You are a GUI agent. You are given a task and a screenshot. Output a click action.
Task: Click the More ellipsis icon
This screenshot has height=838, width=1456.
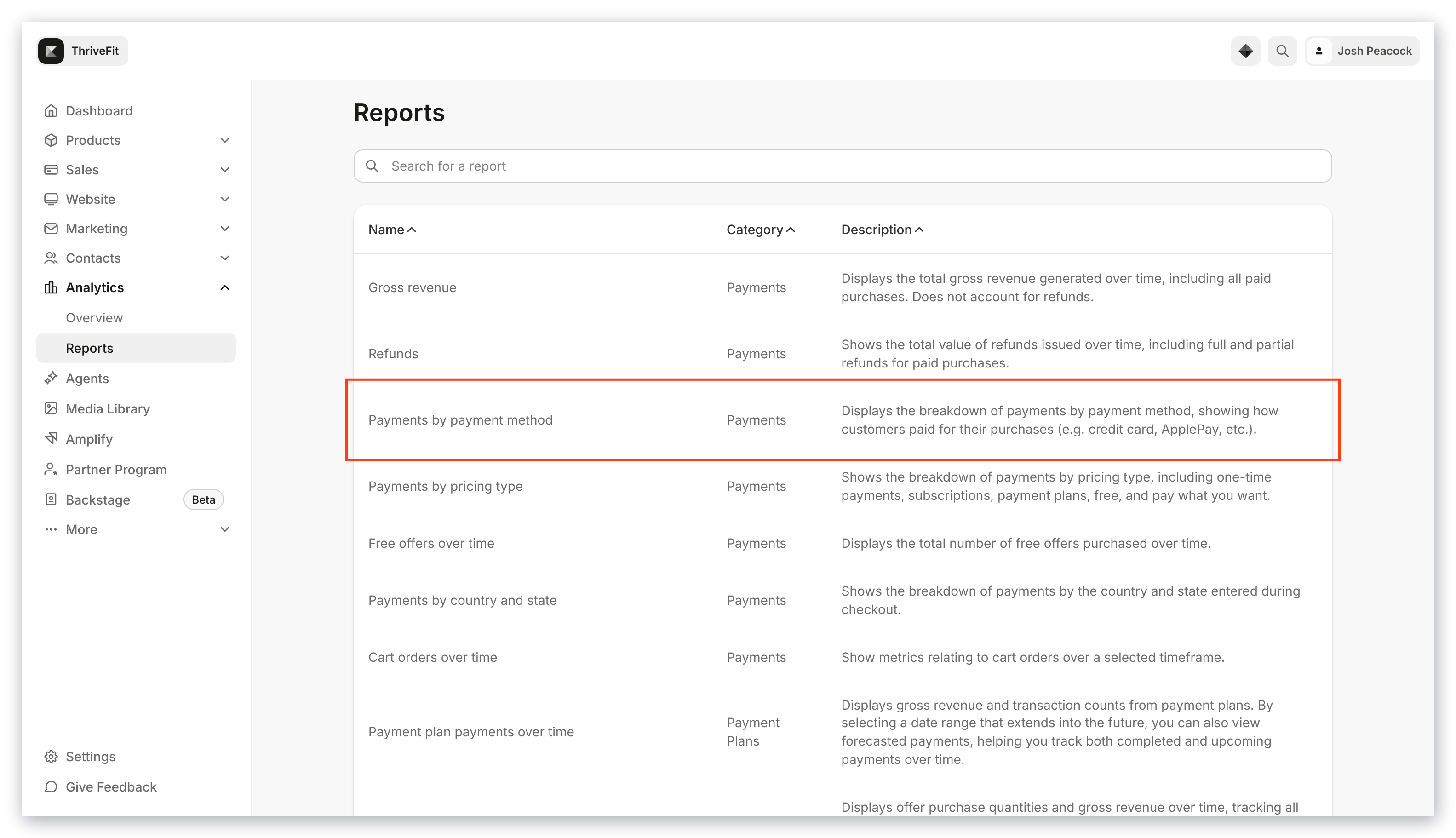(51, 529)
